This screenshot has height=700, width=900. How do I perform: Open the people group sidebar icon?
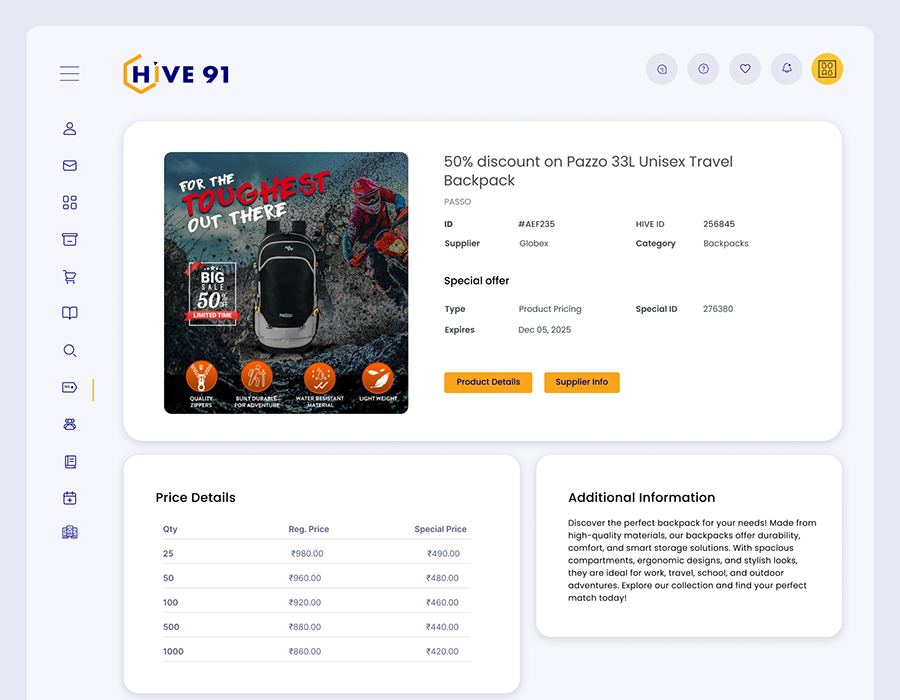coord(69,424)
